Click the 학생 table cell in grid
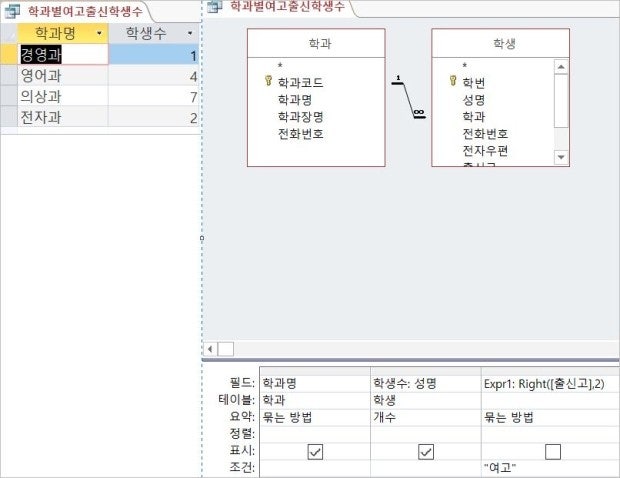The width and height of the screenshot is (620, 478). click(x=426, y=400)
